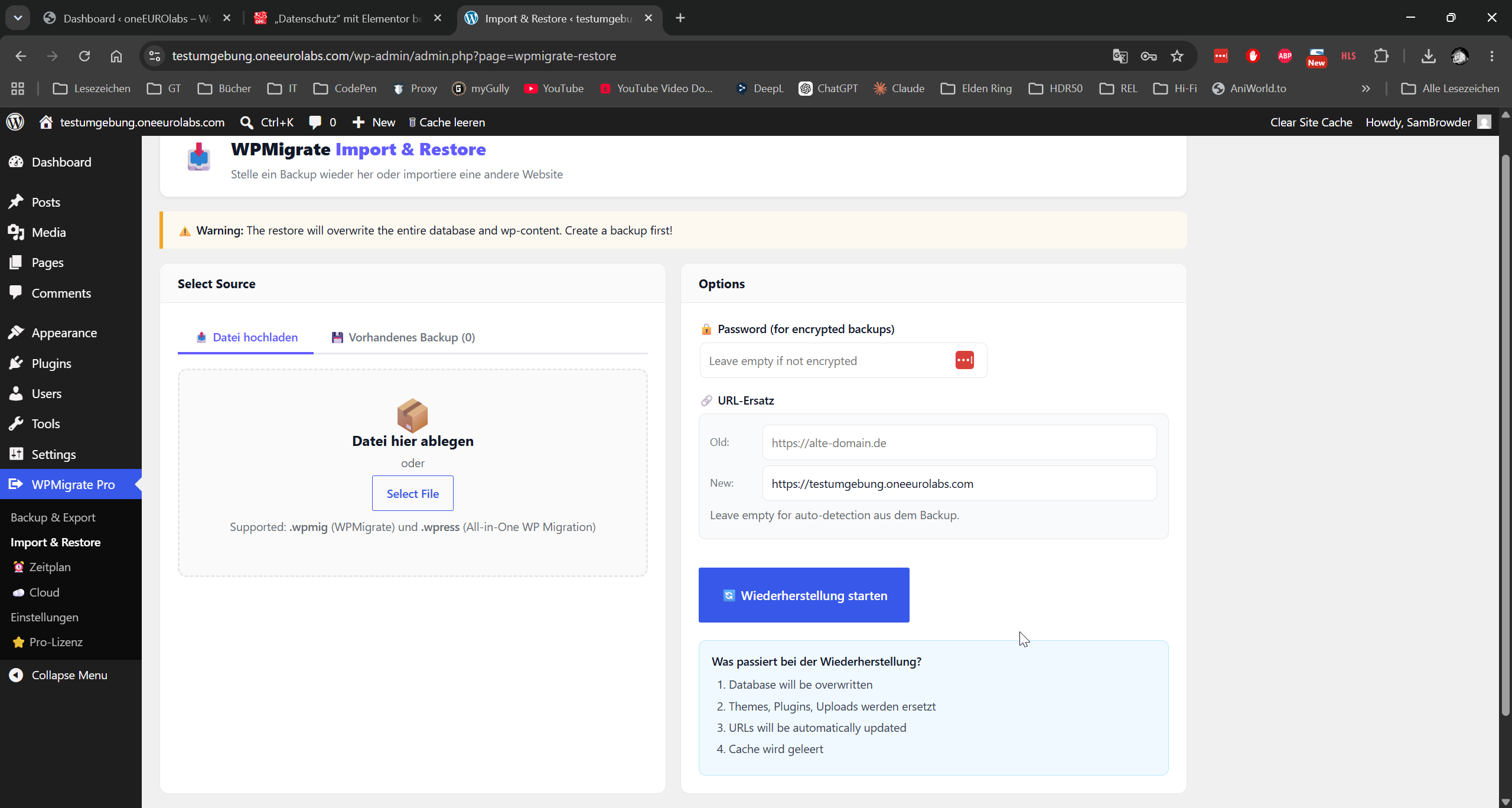Open Users in sidebar
The height and width of the screenshot is (808, 1512).
tap(71, 393)
